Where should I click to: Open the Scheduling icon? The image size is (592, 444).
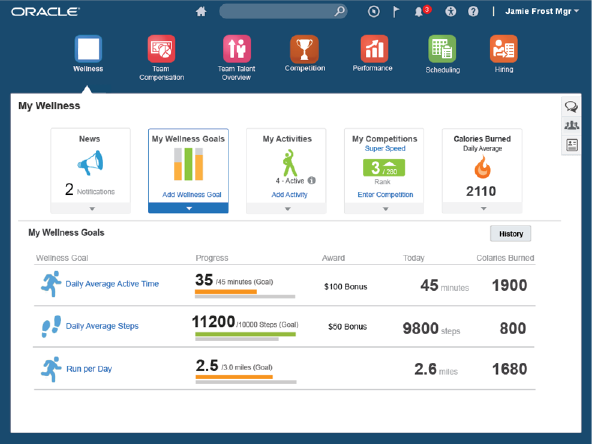pos(442,49)
